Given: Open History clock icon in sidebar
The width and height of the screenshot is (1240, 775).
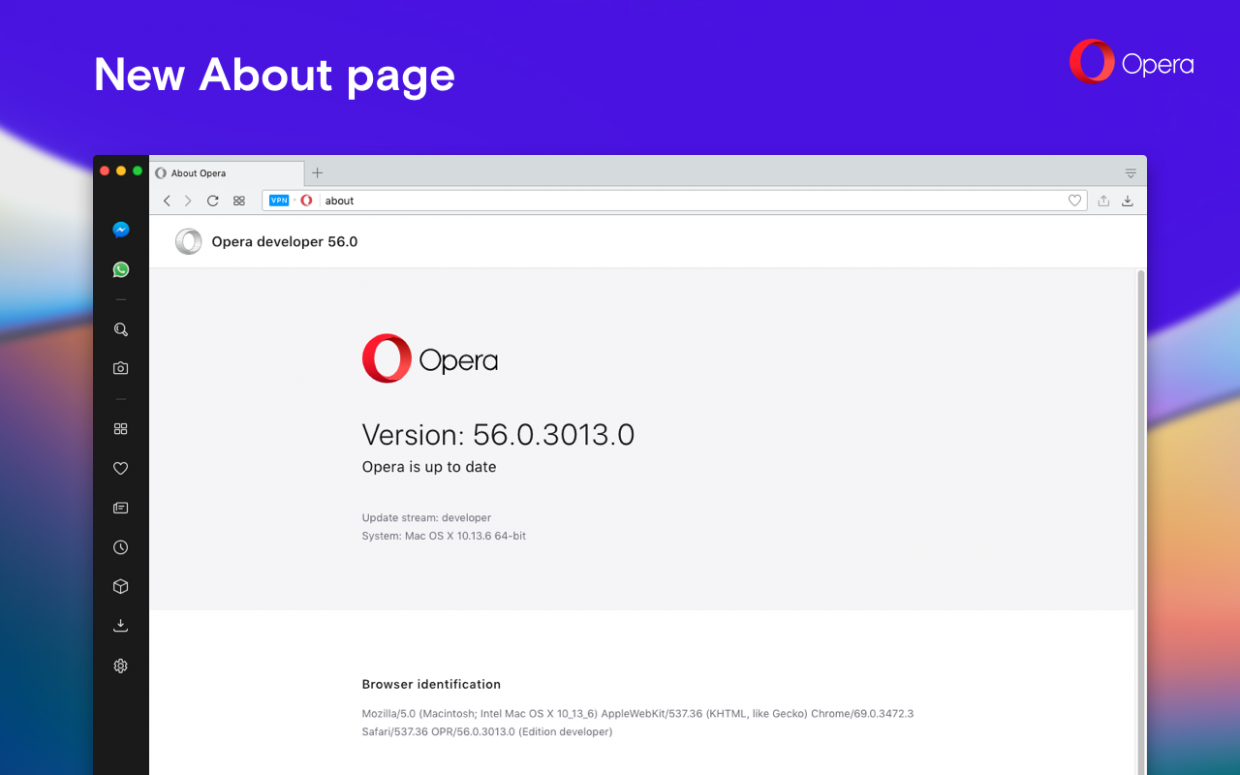Looking at the screenshot, I should point(121,548).
